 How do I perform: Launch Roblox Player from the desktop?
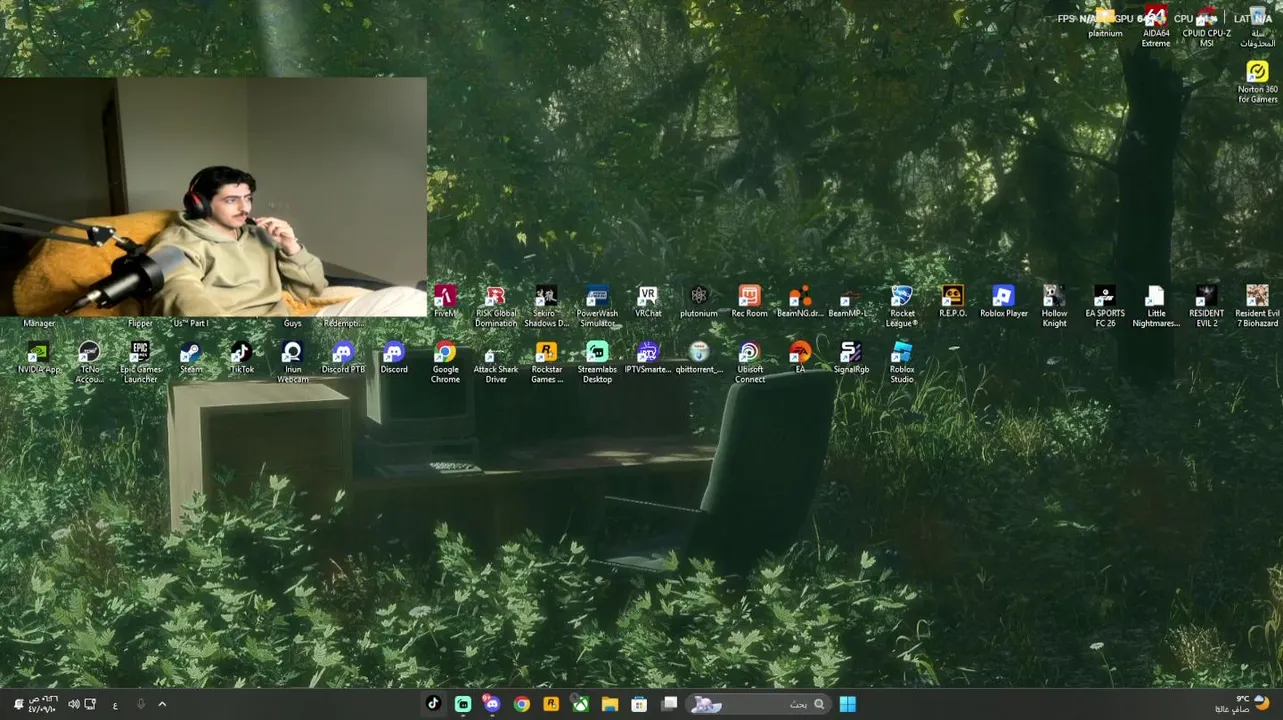click(1003, 296)
